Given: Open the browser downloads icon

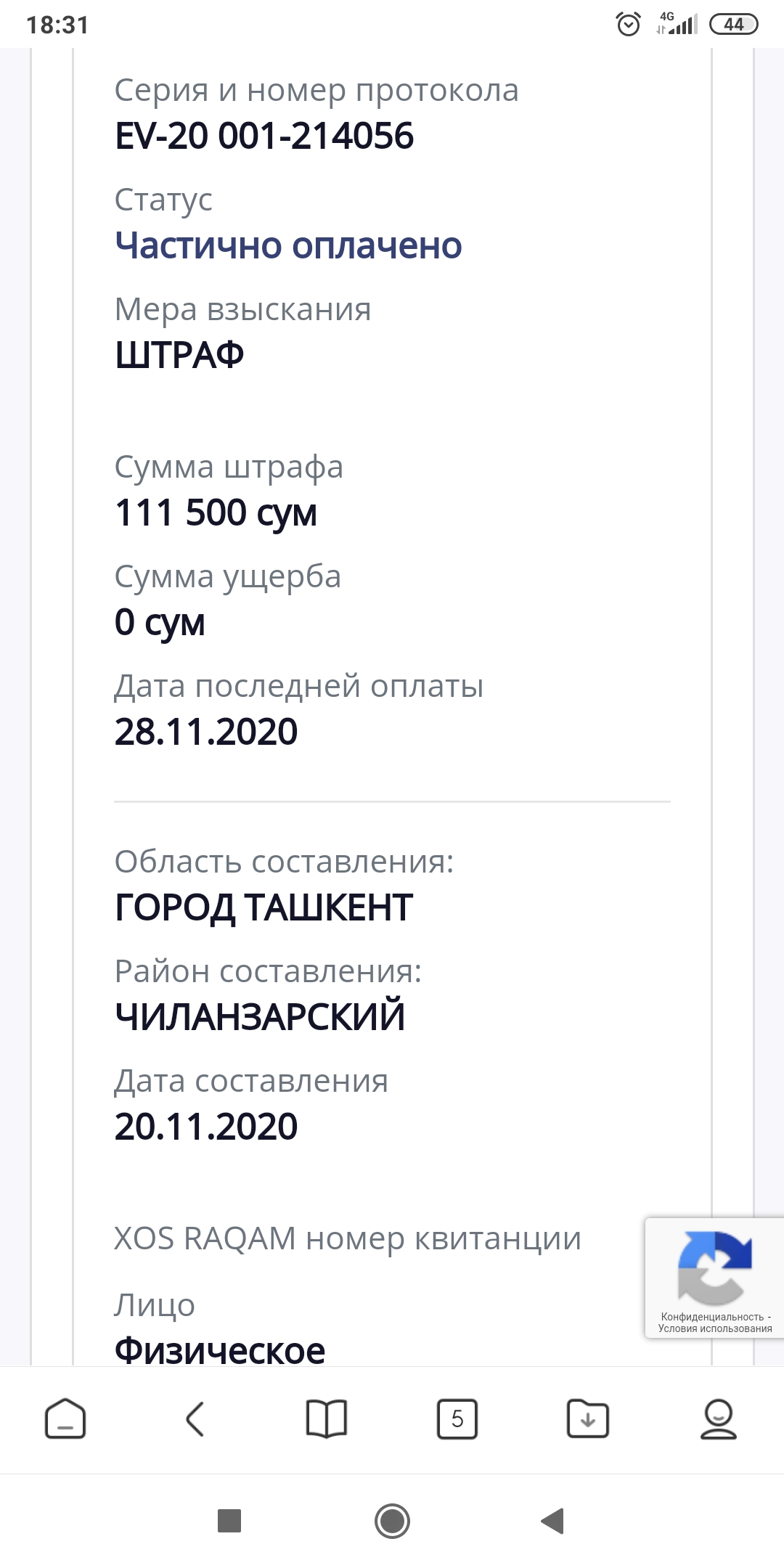Looking at the screenshot, I should (588, 1418).
